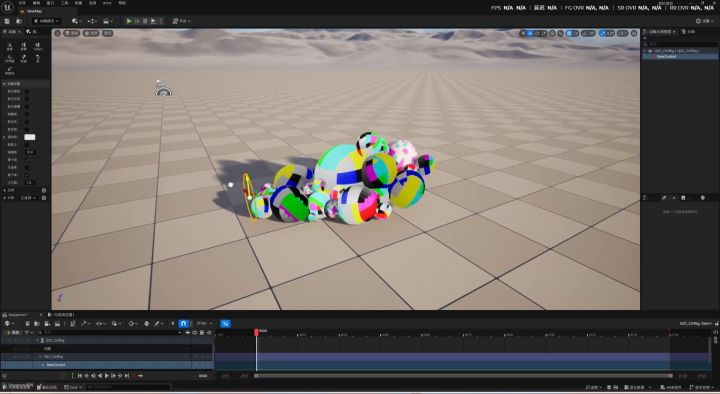Open the viewport camera speed button

coord(623,33)
